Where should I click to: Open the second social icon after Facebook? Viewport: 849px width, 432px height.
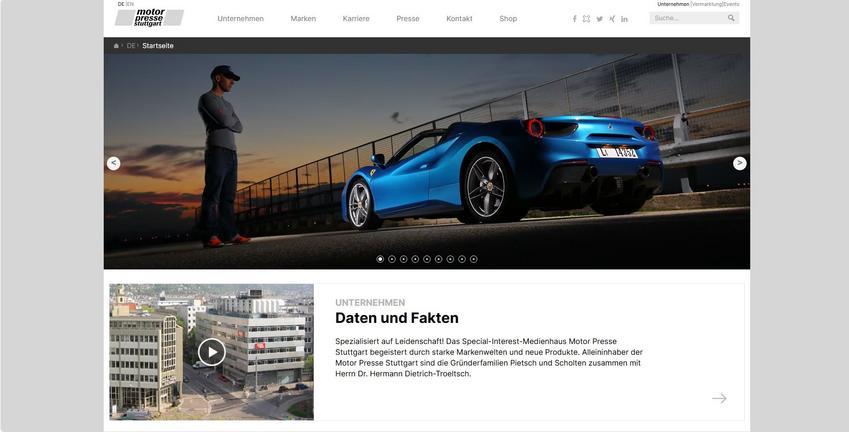(586, 19)
